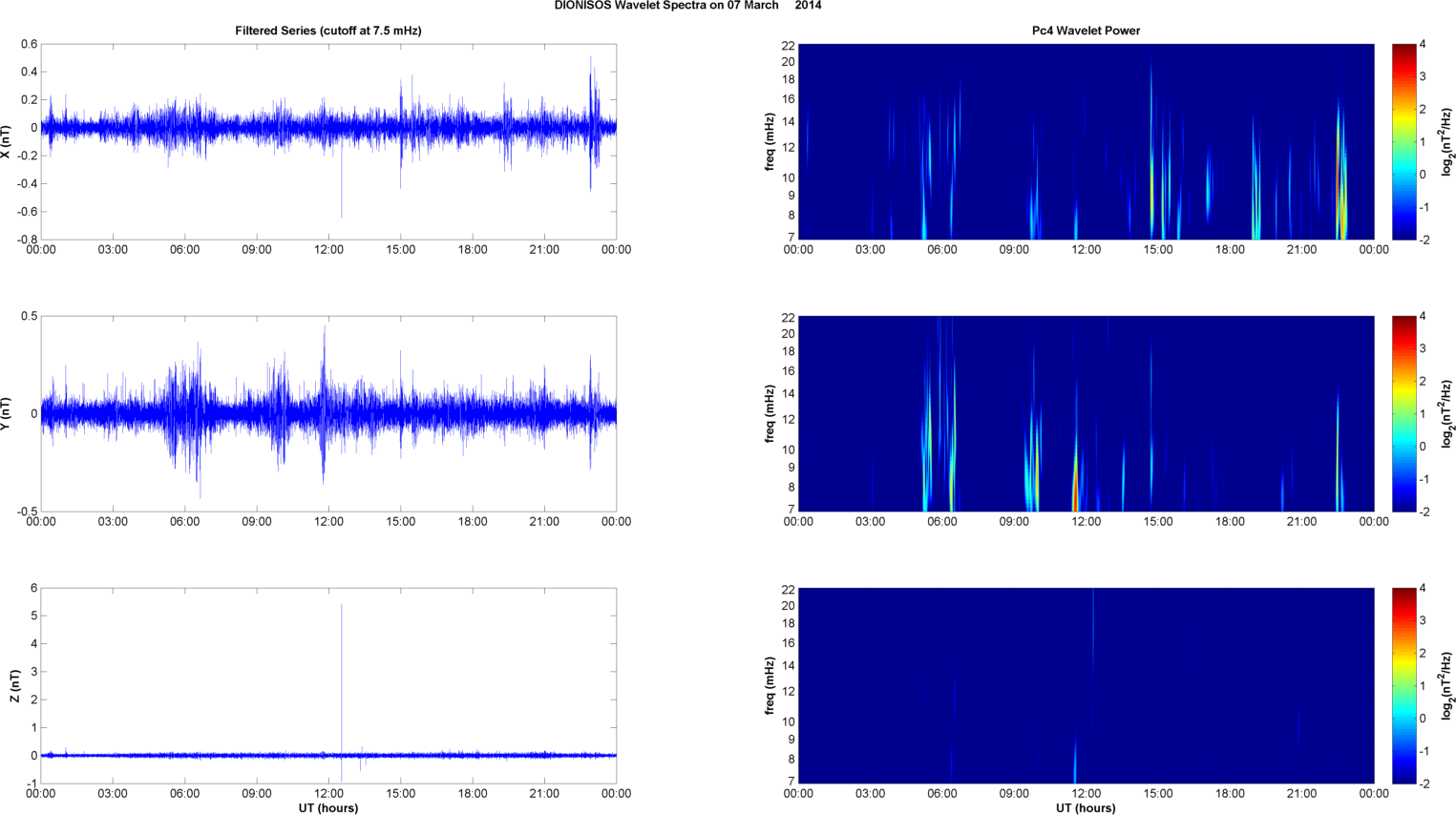Viewport: 1456px width, 815px height.
Task: Click the -1 tick on Z (nT) axis
Action: (32, 784)
